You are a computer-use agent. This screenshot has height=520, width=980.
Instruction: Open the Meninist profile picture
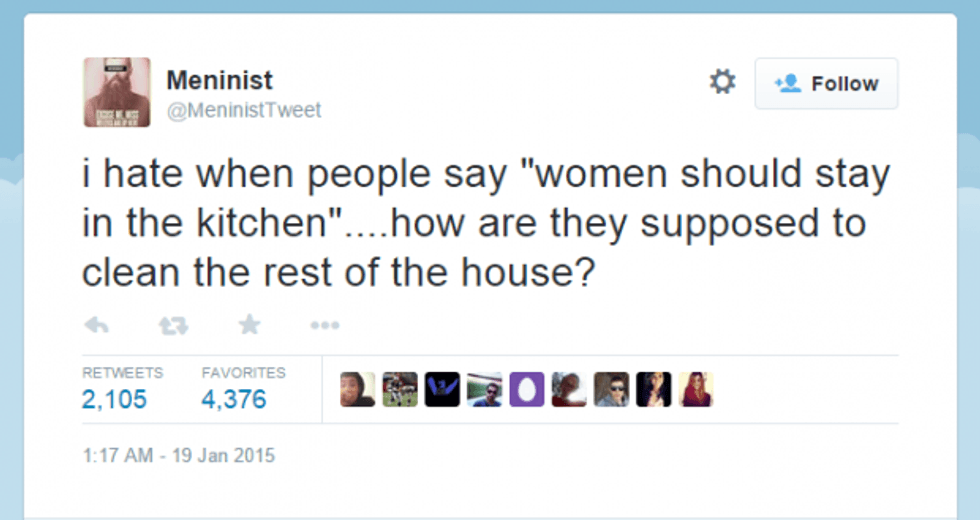117,92
